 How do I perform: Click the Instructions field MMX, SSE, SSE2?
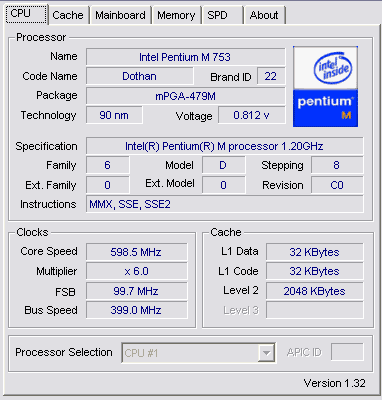(224, 204)
